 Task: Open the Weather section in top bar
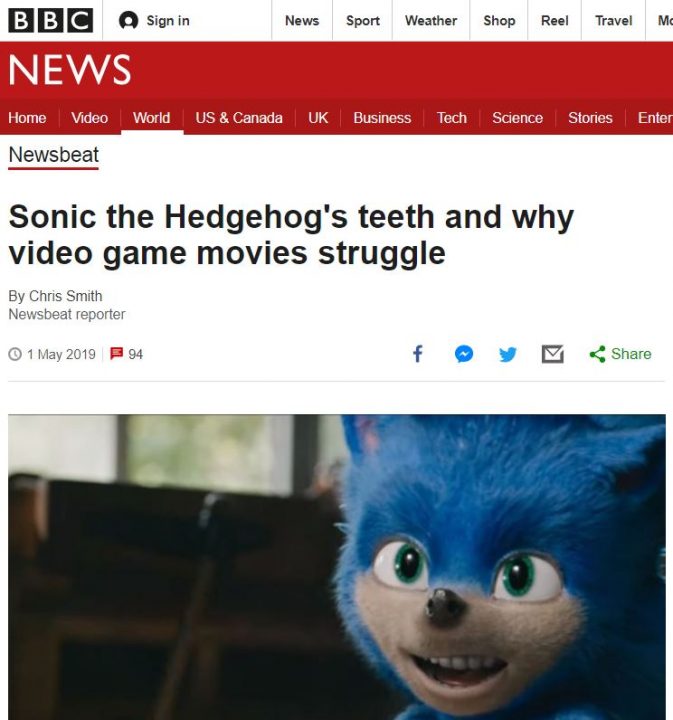click(x=431, y=21)
